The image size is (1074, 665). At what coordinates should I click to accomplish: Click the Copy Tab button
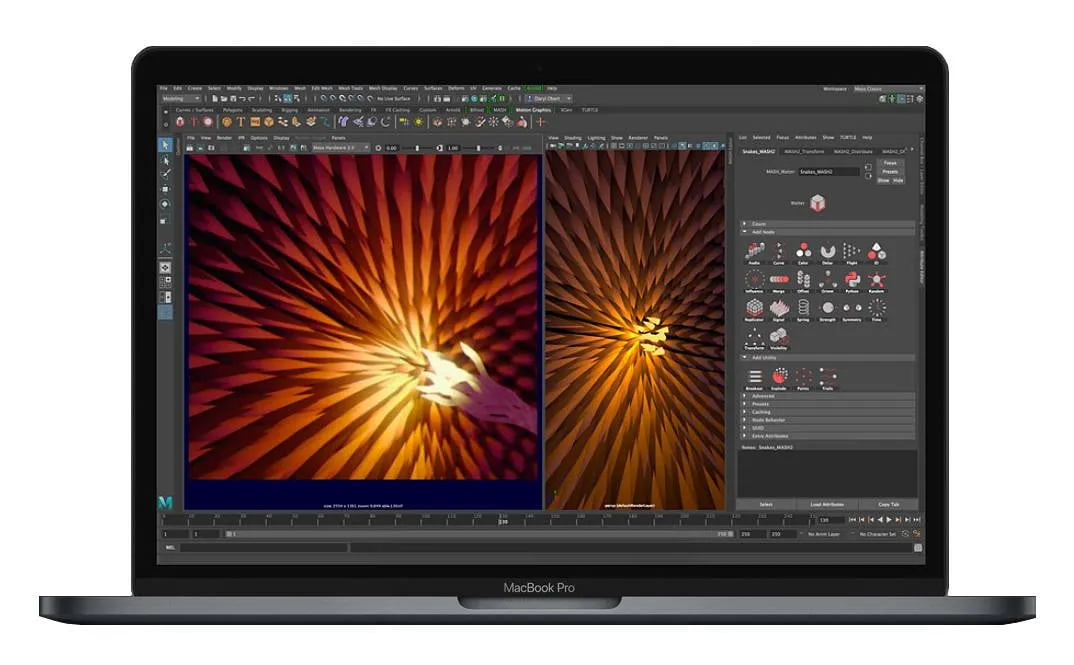pyautogui.click(x=888, y=505)
